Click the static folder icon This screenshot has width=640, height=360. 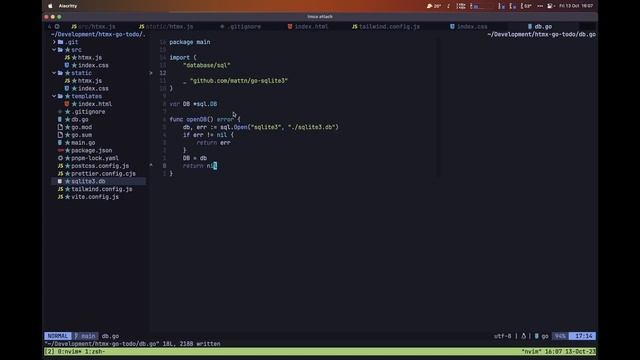click(x=60, y=73)
